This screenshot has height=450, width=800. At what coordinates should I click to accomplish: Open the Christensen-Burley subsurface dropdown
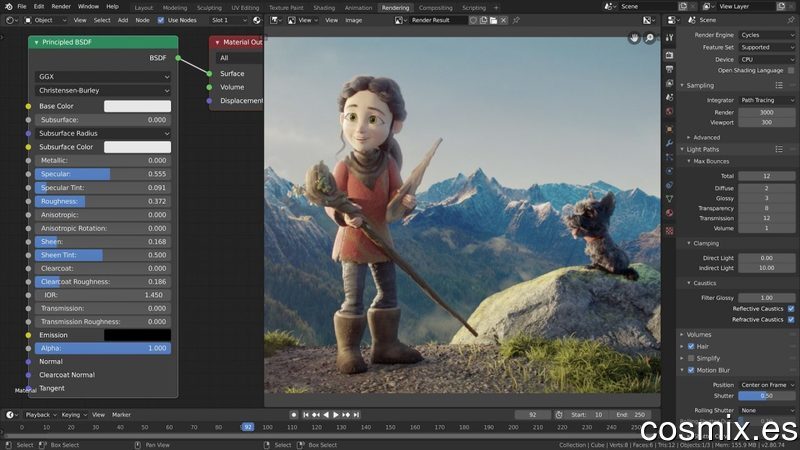point(103,90)
